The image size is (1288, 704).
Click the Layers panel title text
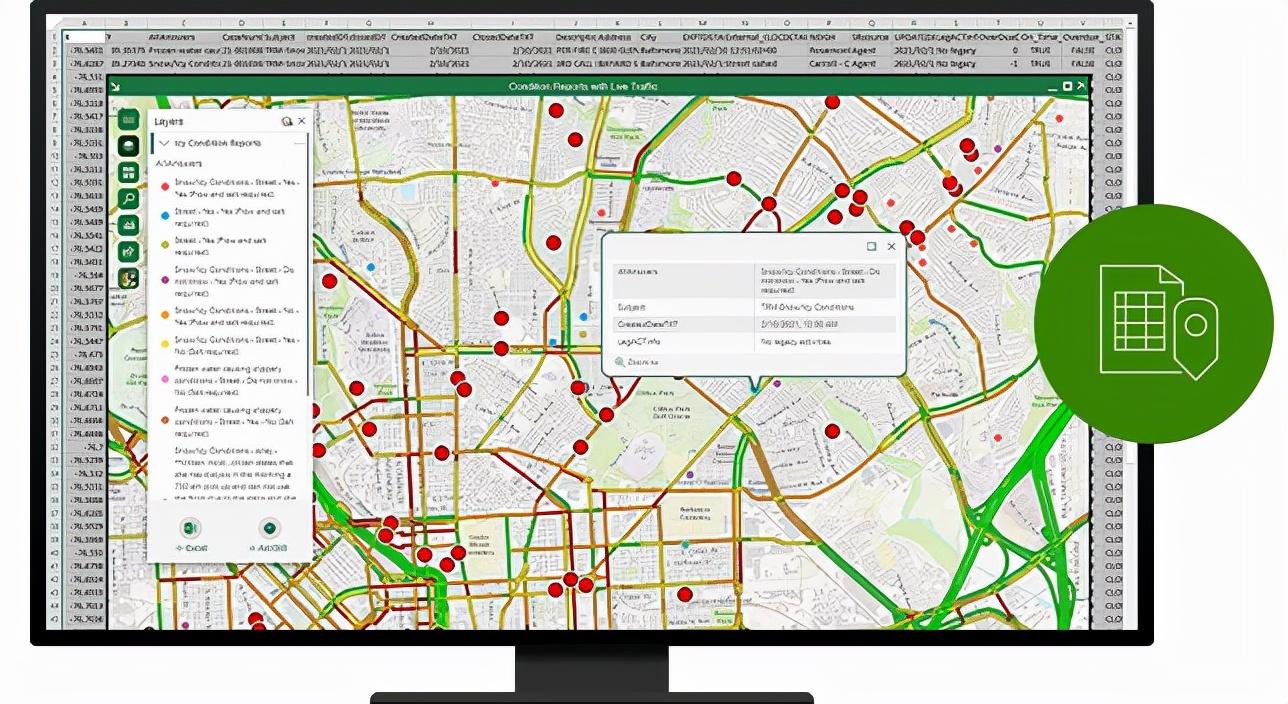tap(168, 121)
